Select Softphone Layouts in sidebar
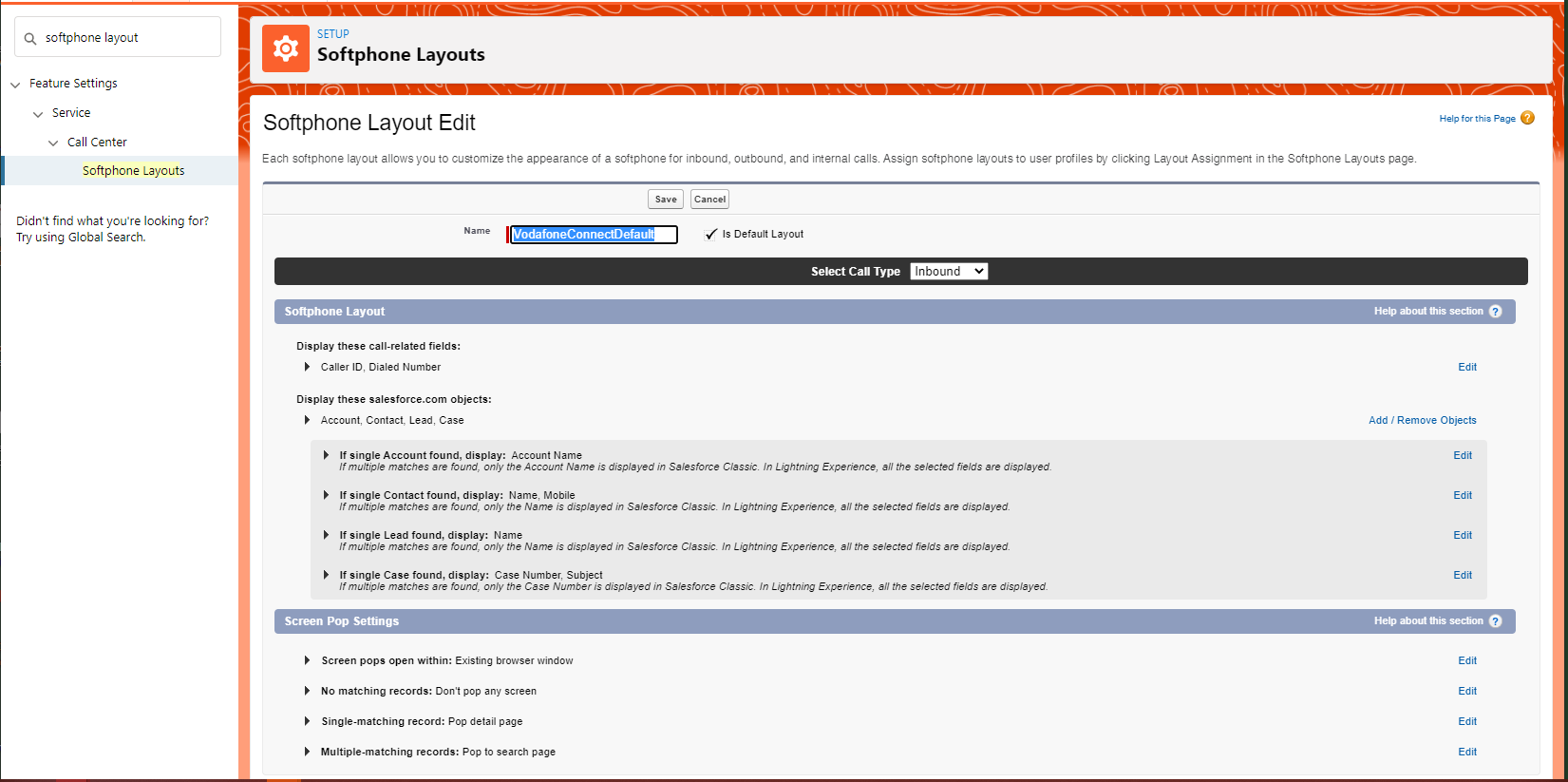Image resolution: width=1568 pixels, height=782 pixels. pos(133,171)
